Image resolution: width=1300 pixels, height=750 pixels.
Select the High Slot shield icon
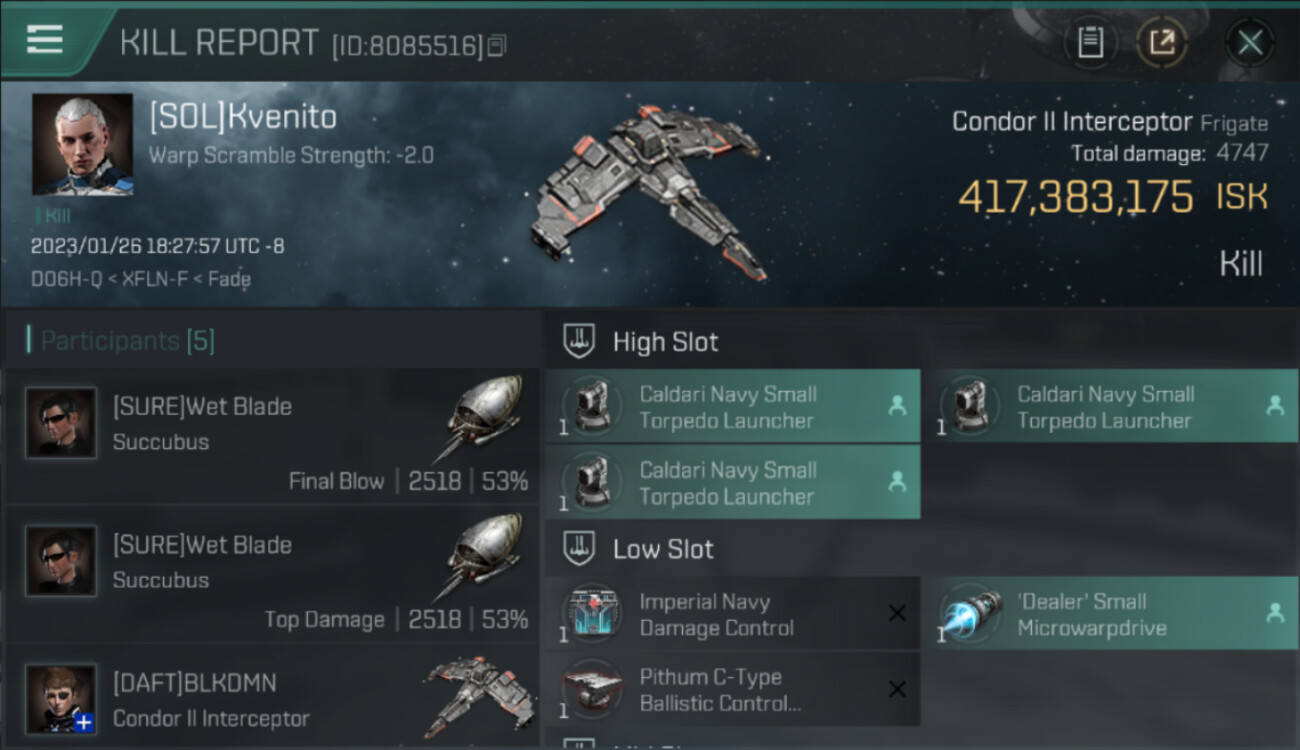pyautogui.click(x=578, y=341)
